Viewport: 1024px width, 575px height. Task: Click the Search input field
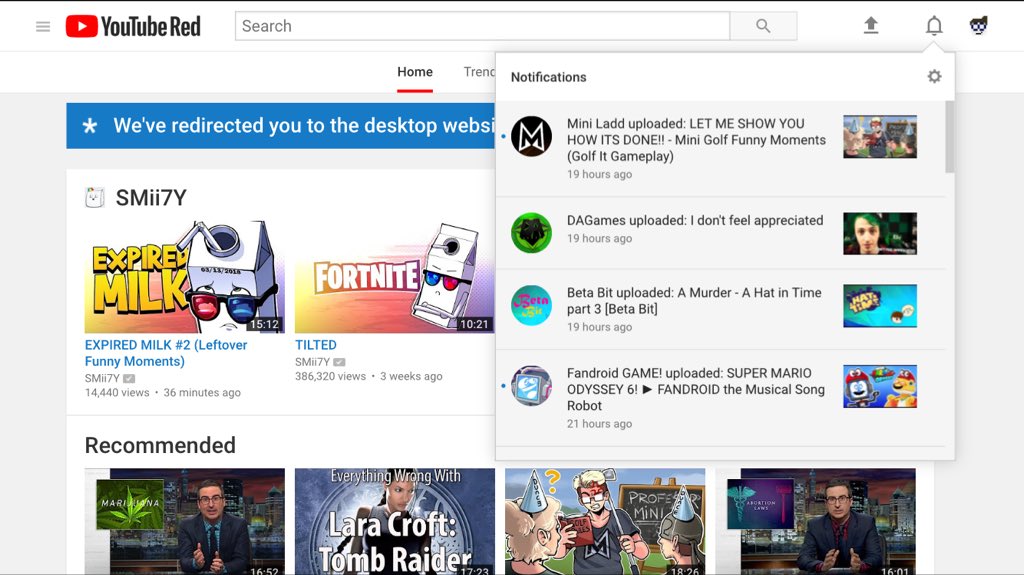tap(483, 26)
